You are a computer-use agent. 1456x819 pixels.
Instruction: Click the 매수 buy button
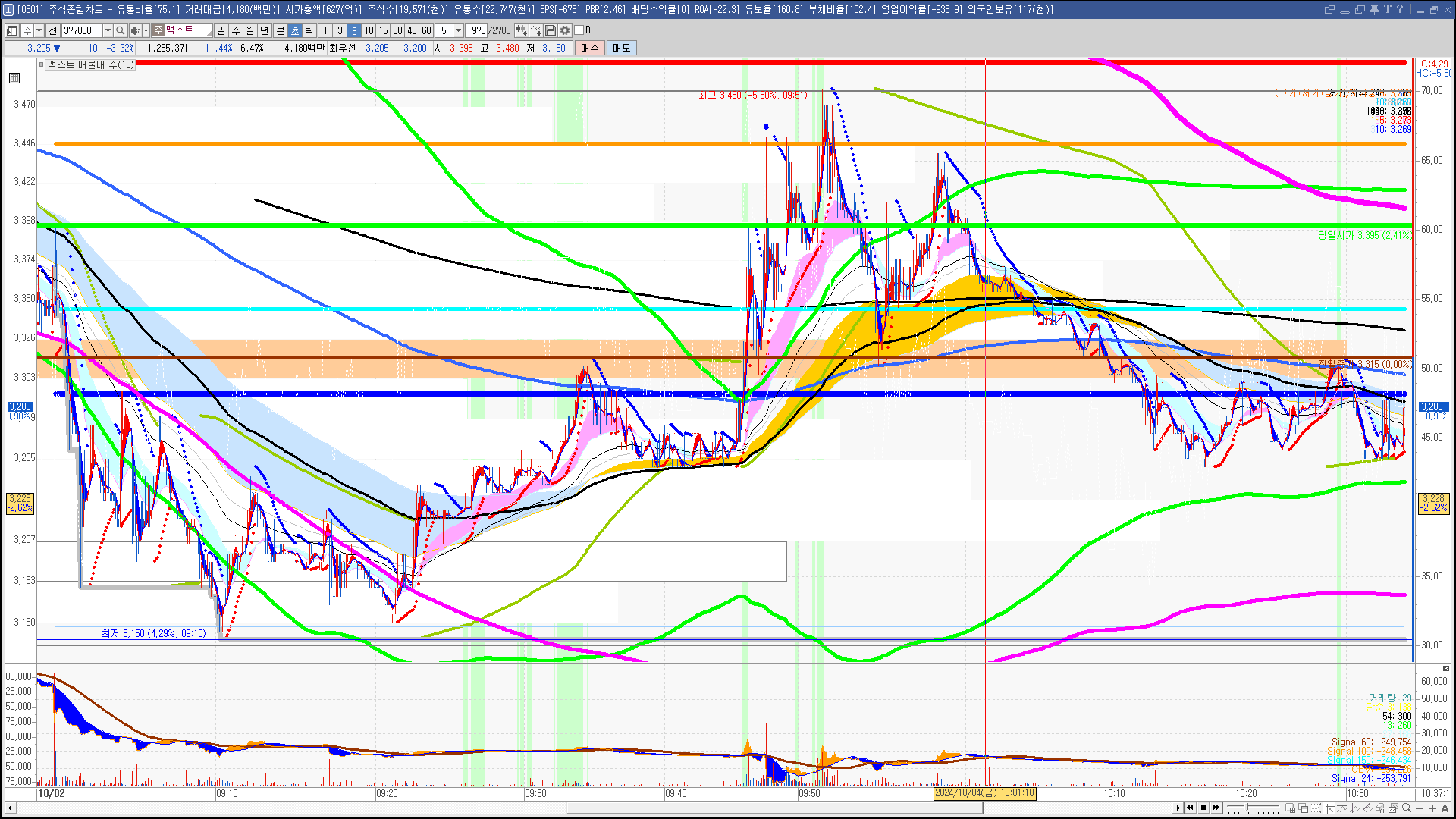[x=590, y=48]
